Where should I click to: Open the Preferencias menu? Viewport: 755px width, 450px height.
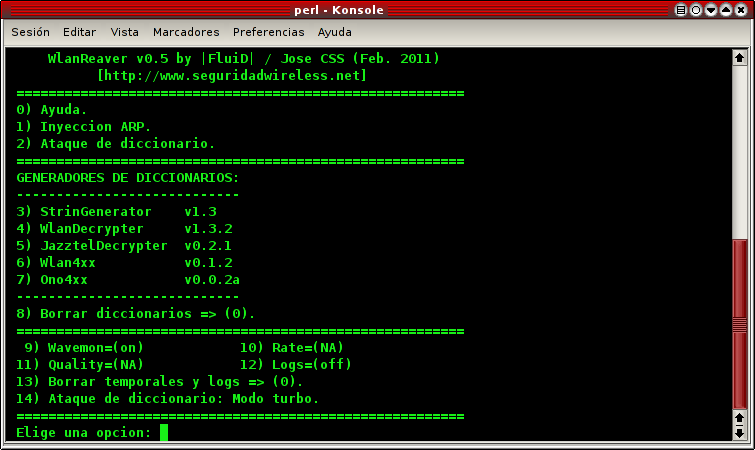click(268, 32)
